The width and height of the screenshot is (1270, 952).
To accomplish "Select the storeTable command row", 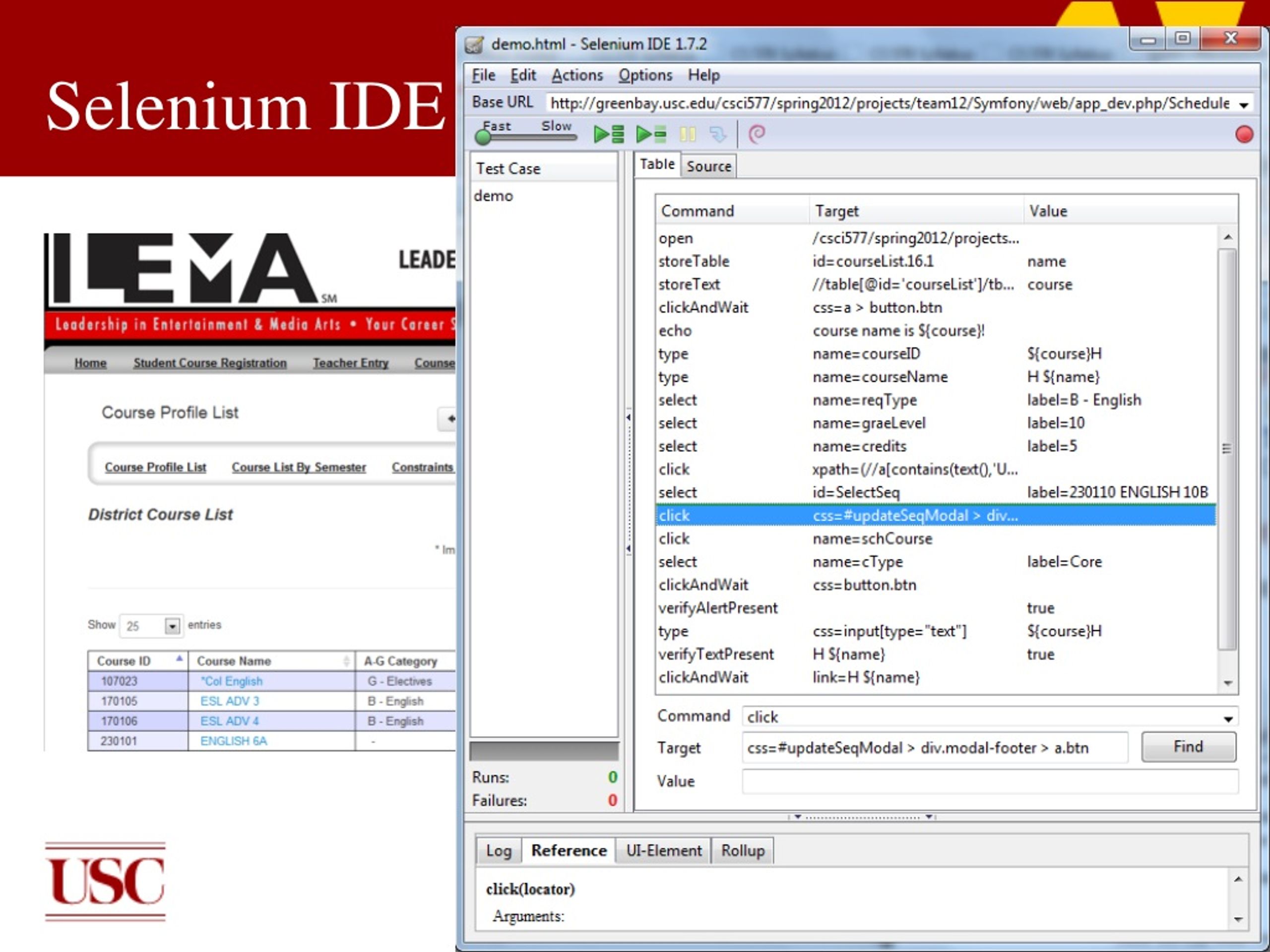I will point(935,261).
